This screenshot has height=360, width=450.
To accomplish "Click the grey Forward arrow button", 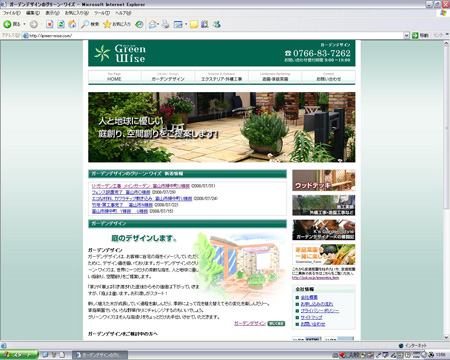I will pyautogui.click(x=34, y=24).
